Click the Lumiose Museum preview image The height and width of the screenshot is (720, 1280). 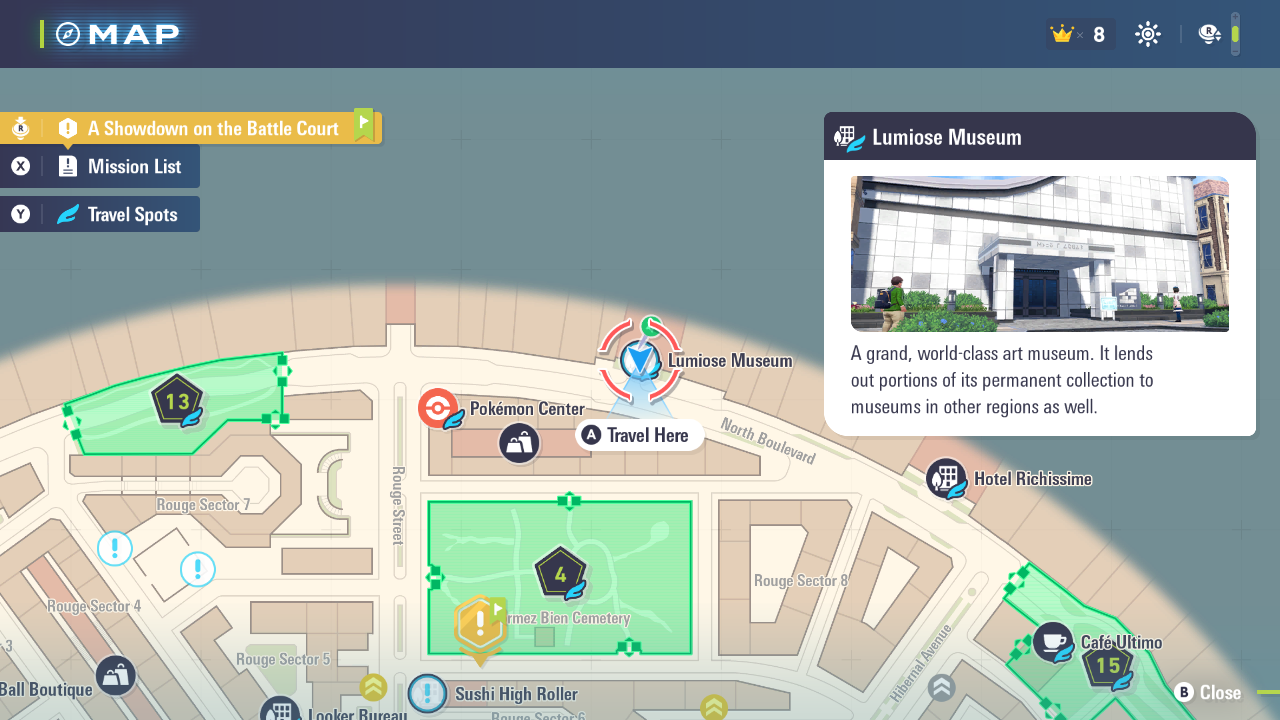click(1039, 254)
